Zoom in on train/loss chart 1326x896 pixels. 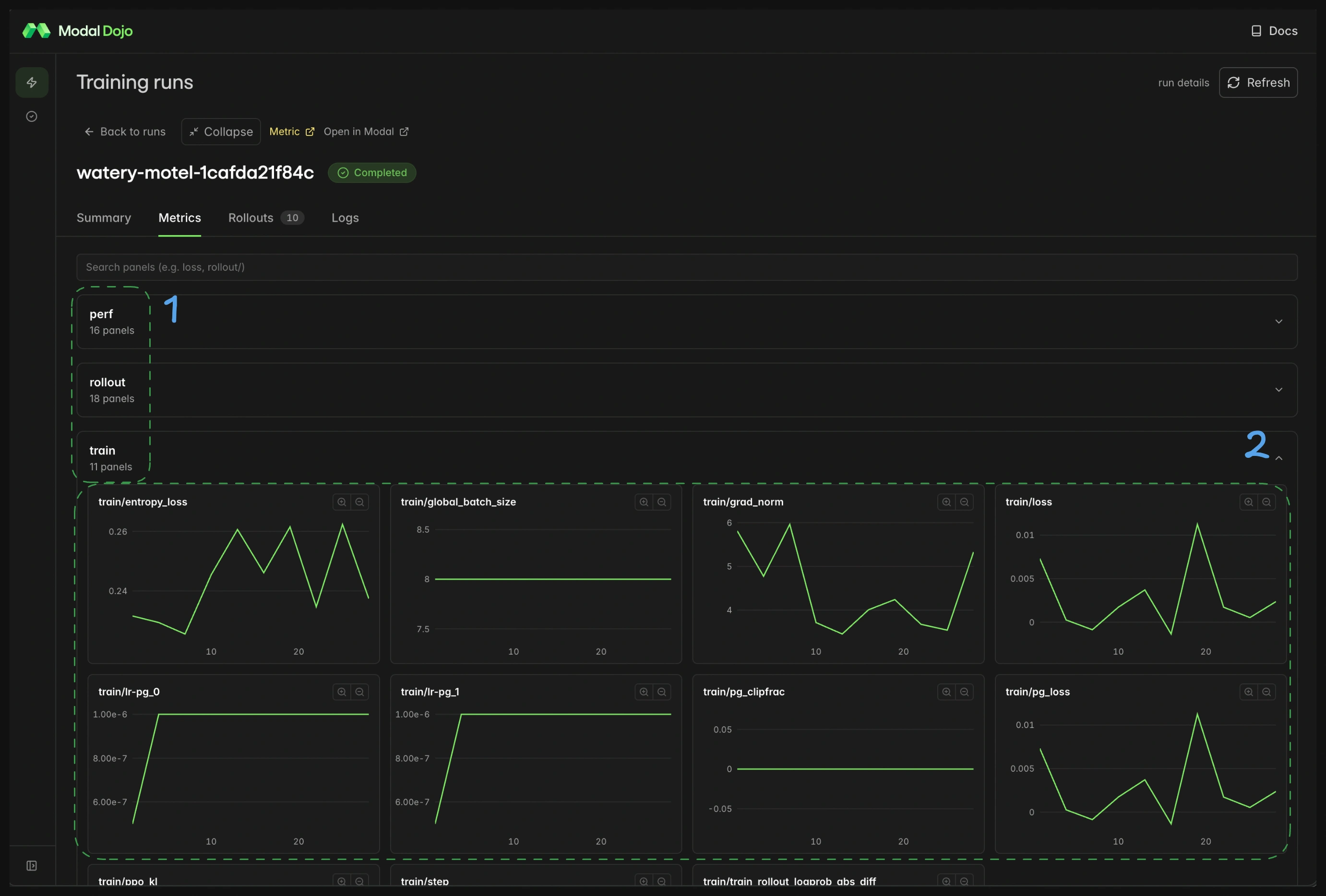[x=1248, y=502]
